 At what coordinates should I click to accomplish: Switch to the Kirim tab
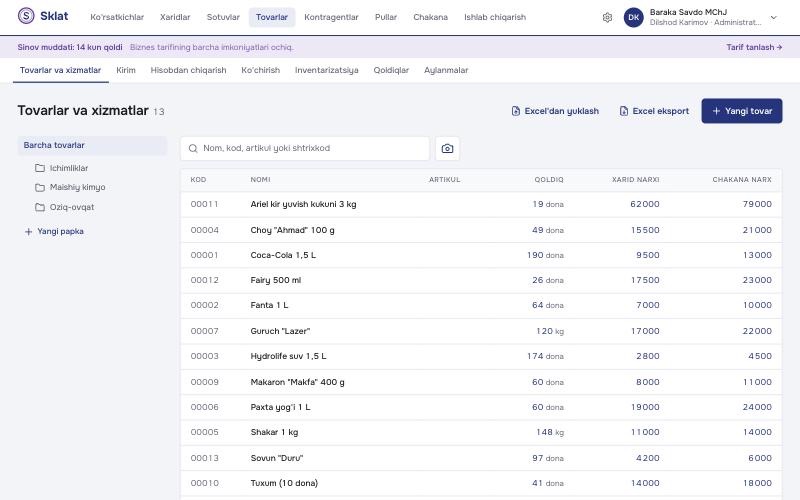126,70
